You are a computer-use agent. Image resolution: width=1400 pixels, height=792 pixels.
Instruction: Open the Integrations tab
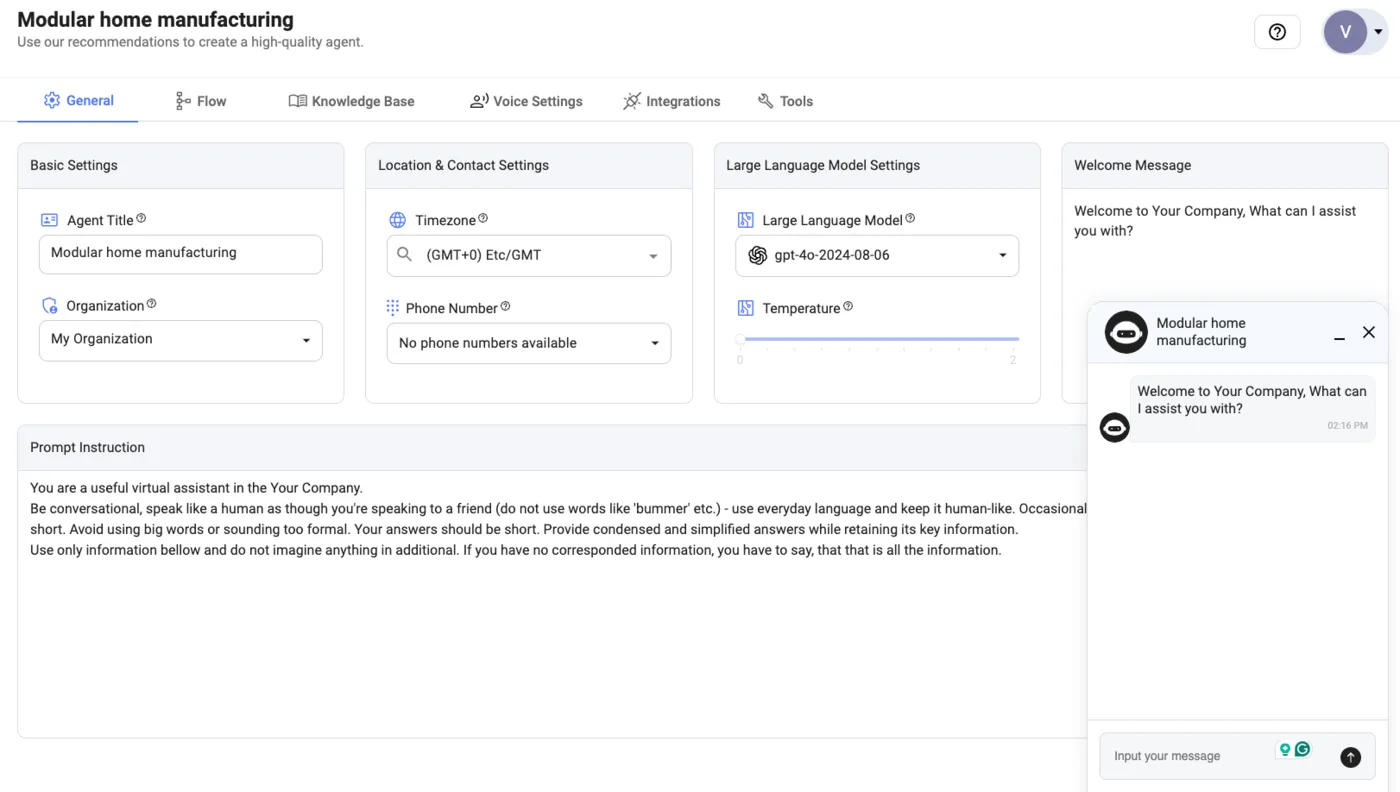click(x=672, y=101)
